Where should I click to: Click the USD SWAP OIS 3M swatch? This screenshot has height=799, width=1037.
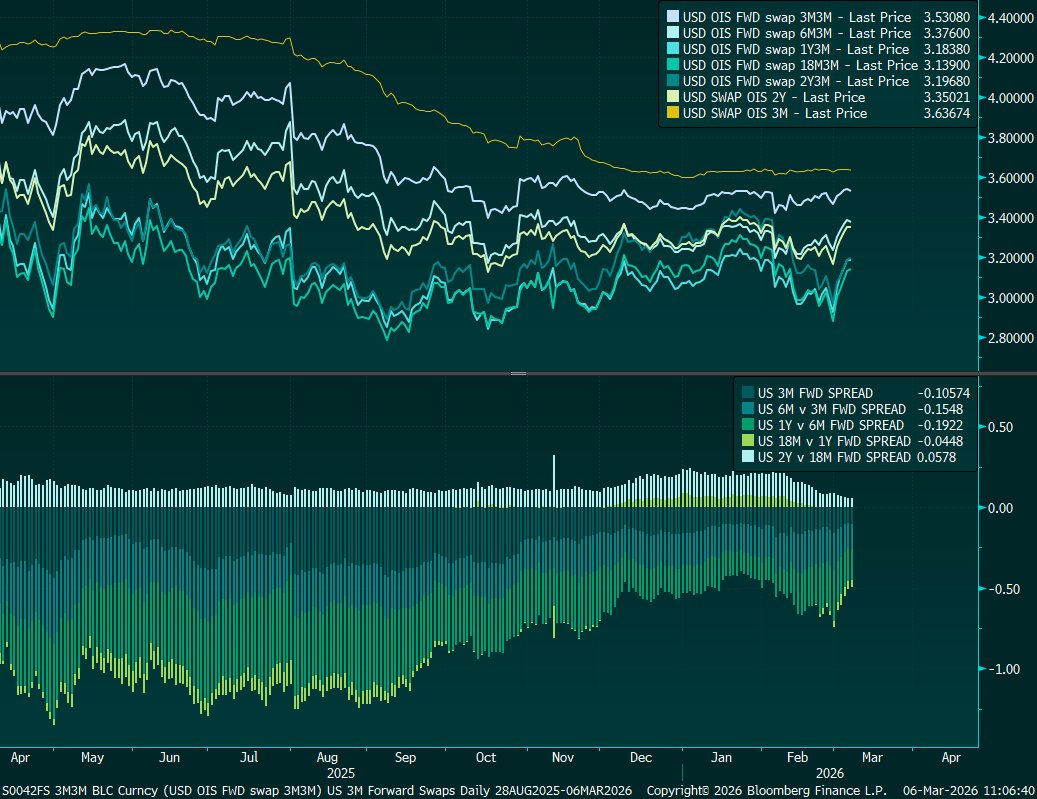coord(673,113)
